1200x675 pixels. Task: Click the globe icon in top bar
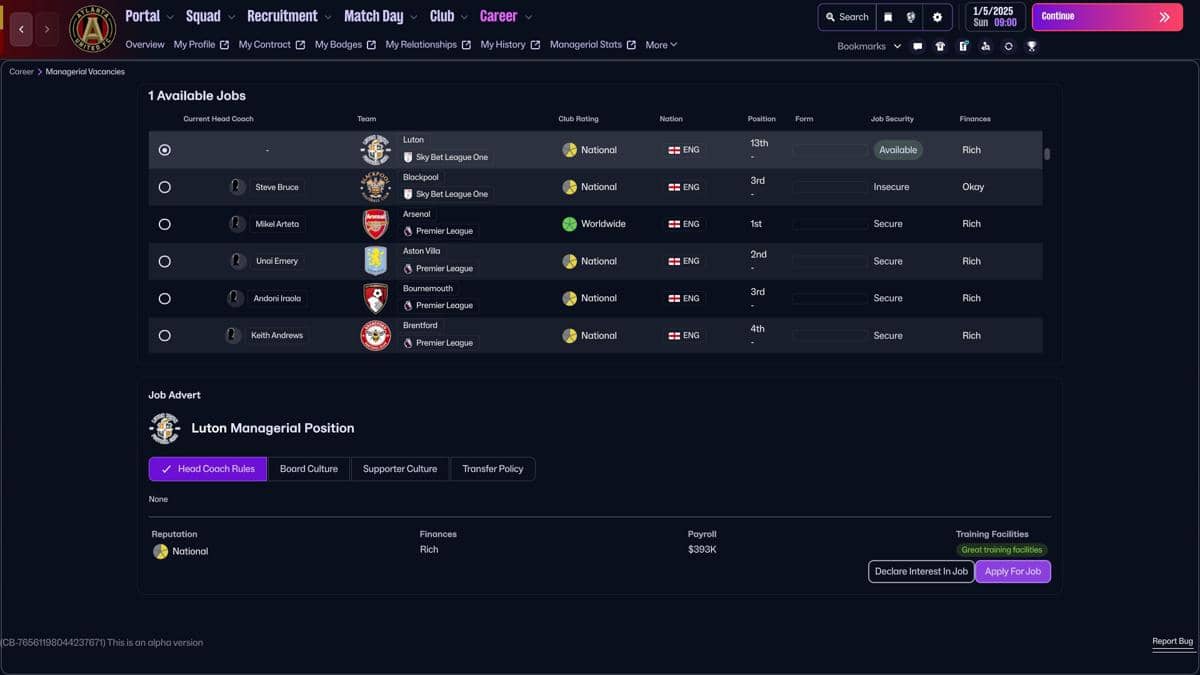tap(911, 17)
